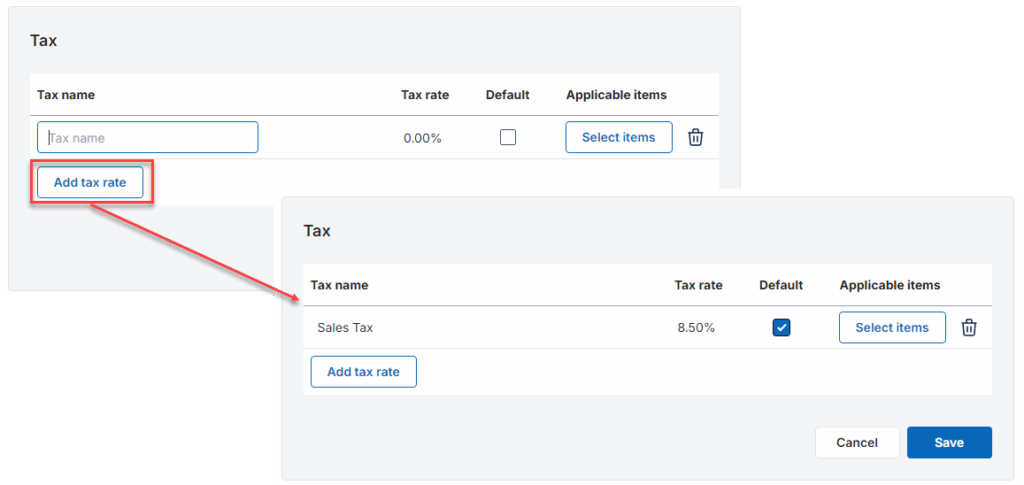Edit the 8.50% tax rate value
The image size is (1024, 485).
[696, 328]
